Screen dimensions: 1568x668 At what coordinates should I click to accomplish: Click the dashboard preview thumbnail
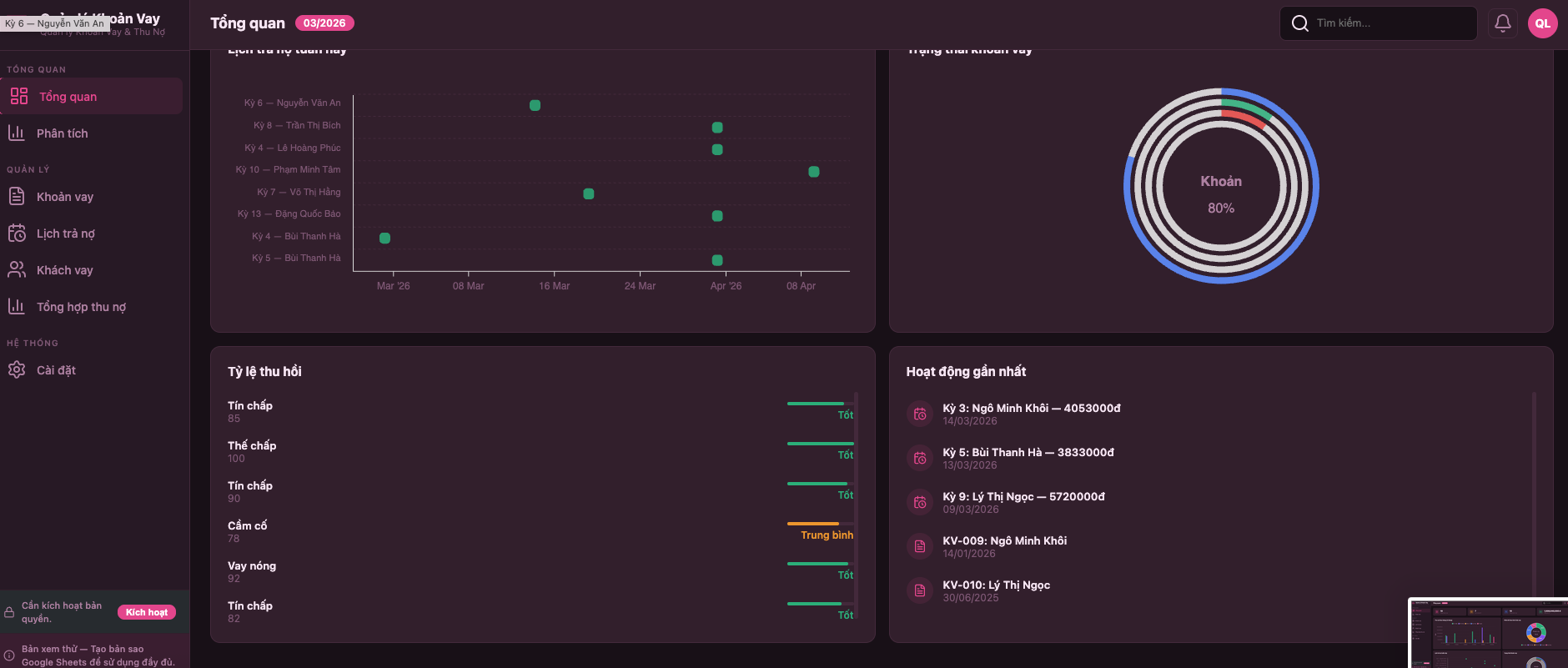(x=1487, y=633)
